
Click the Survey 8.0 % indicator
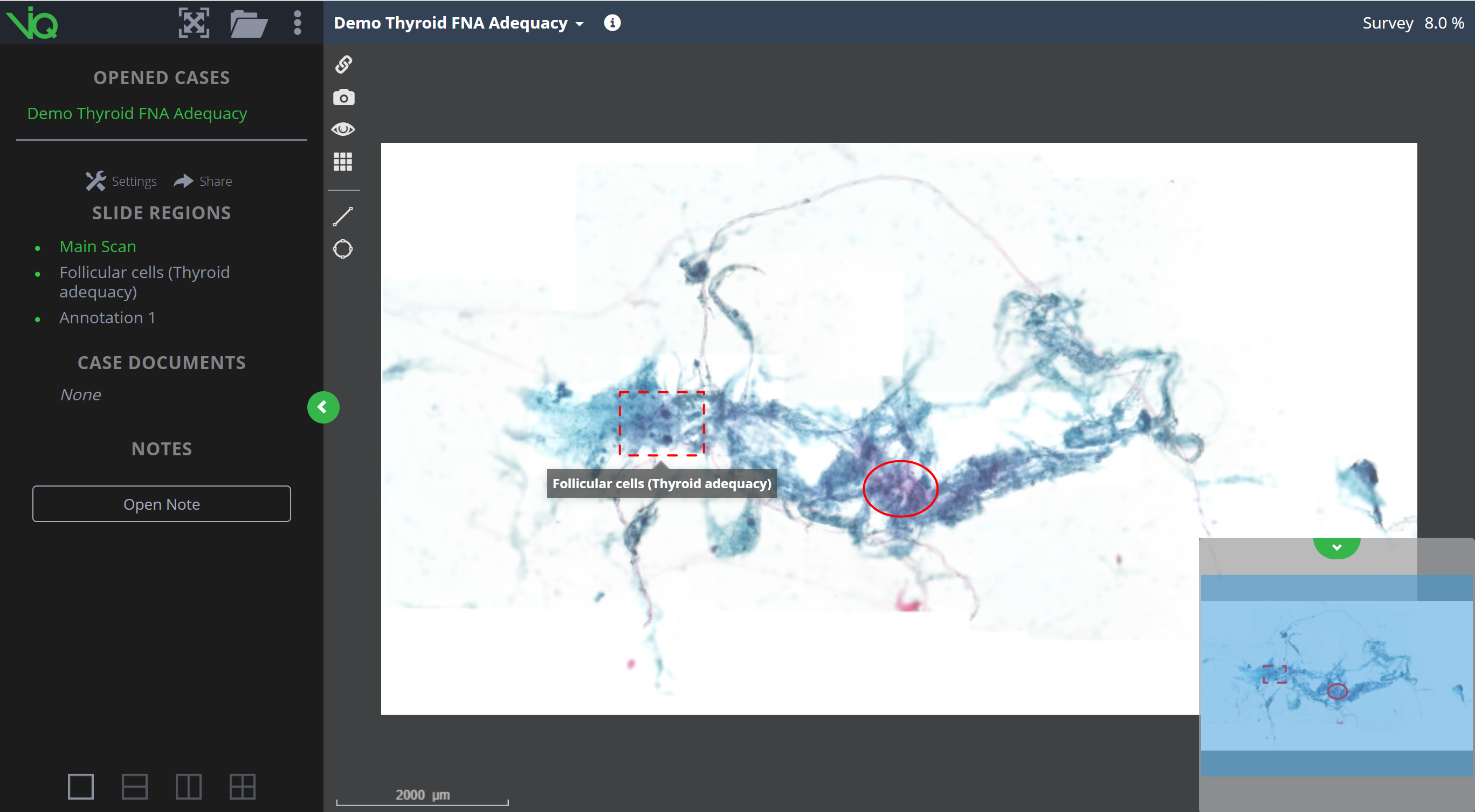point(1412,23)
